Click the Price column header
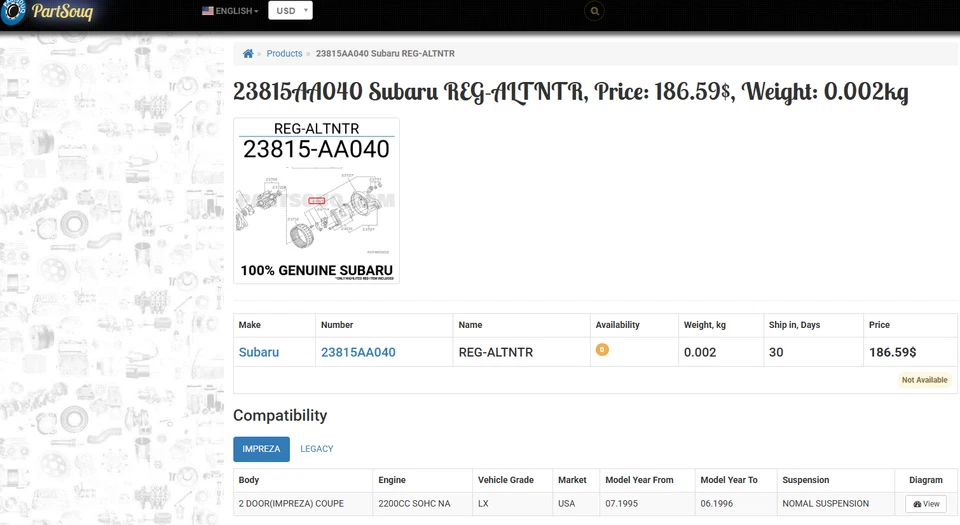 point(880,325)
